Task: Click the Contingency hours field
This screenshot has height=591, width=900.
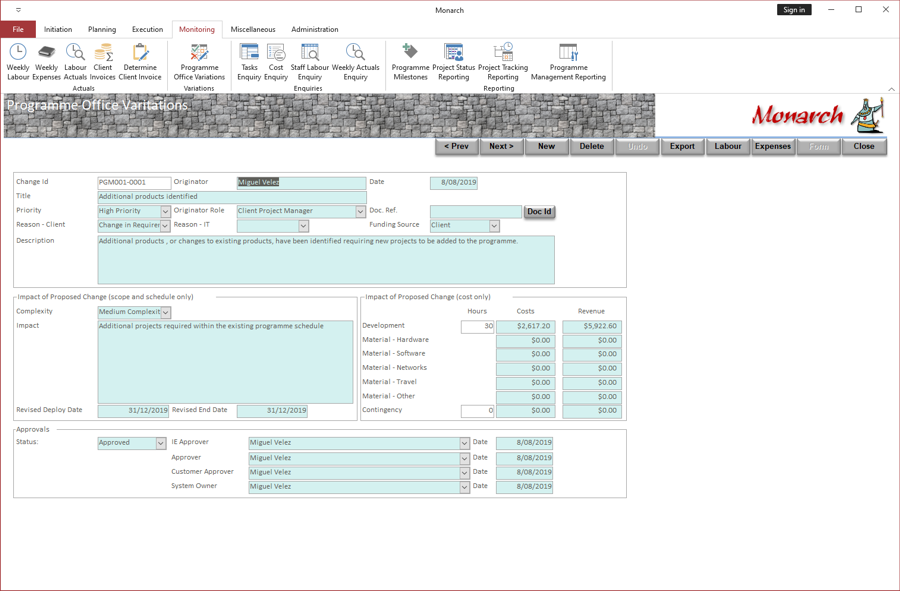Action: [x=478, y=411]
